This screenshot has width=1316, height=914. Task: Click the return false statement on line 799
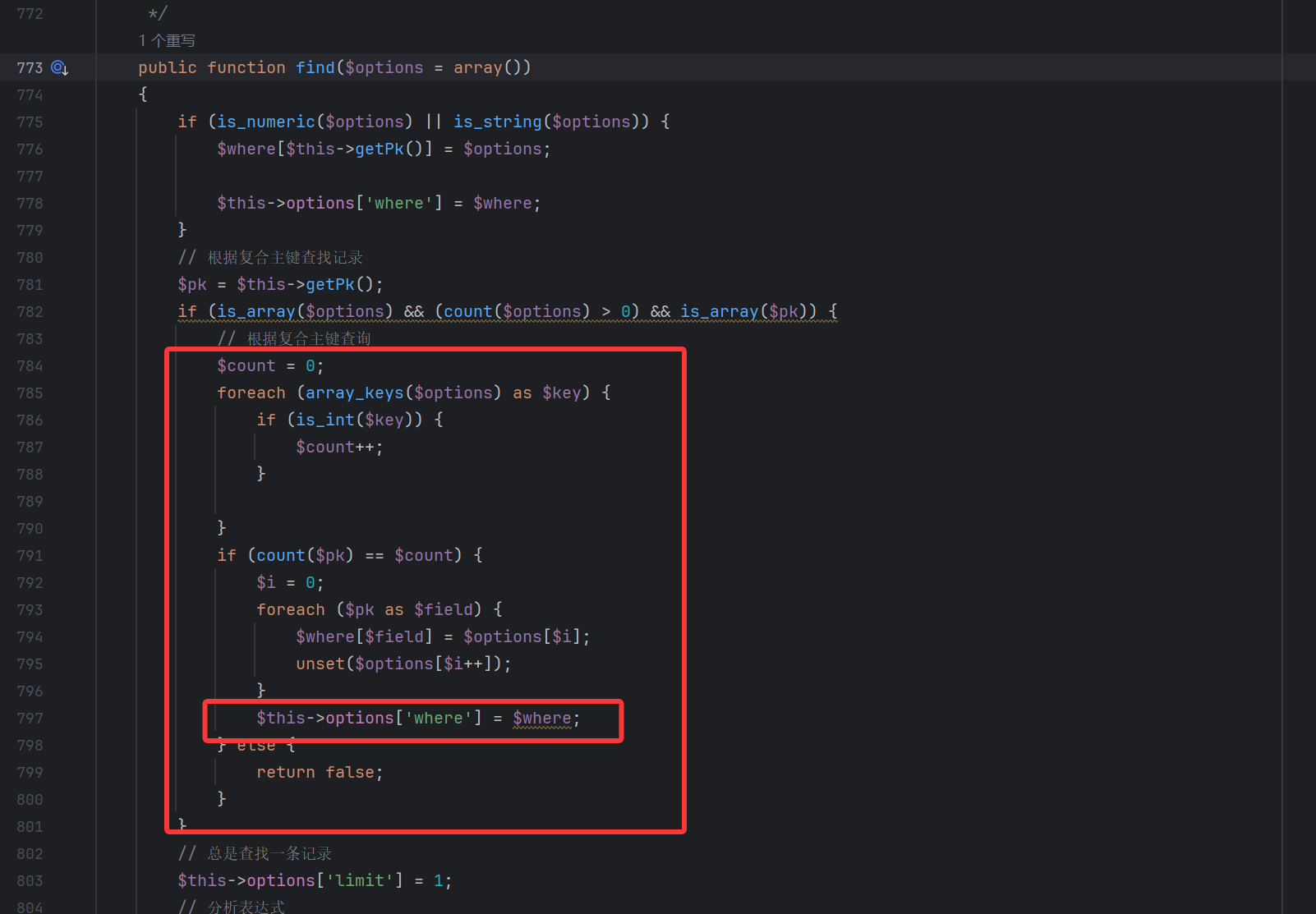coord(319,773)
